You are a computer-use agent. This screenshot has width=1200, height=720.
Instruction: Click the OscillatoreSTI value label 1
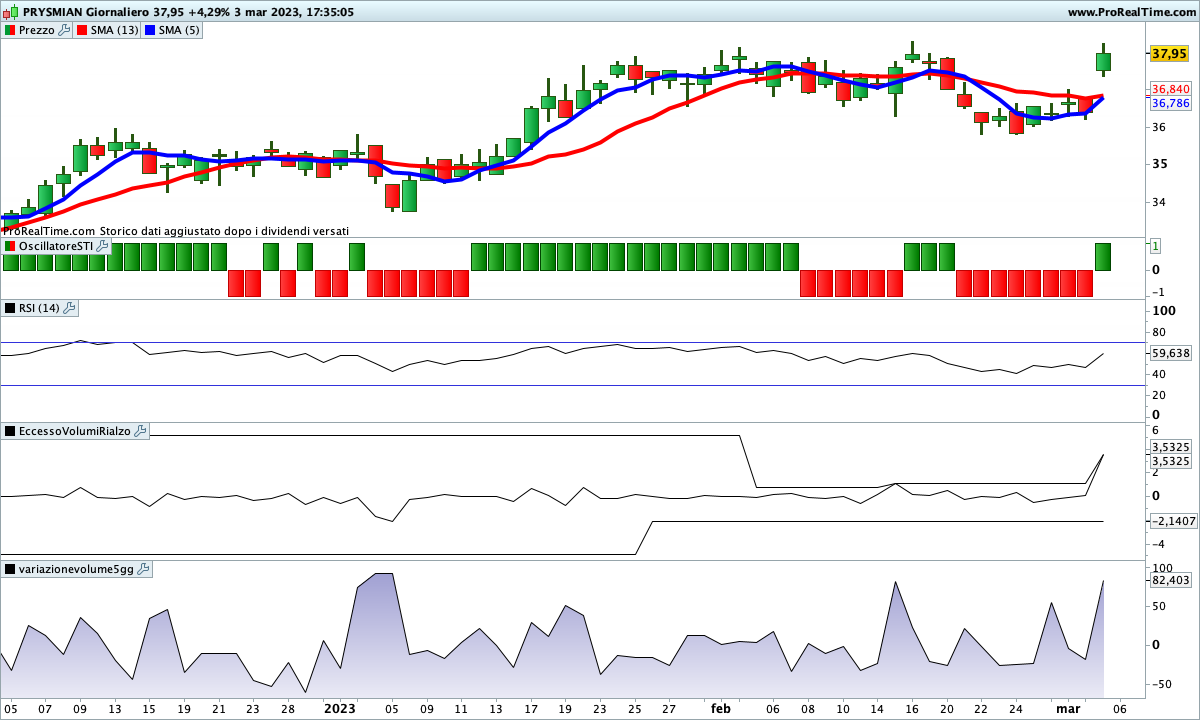(1155, 245)
